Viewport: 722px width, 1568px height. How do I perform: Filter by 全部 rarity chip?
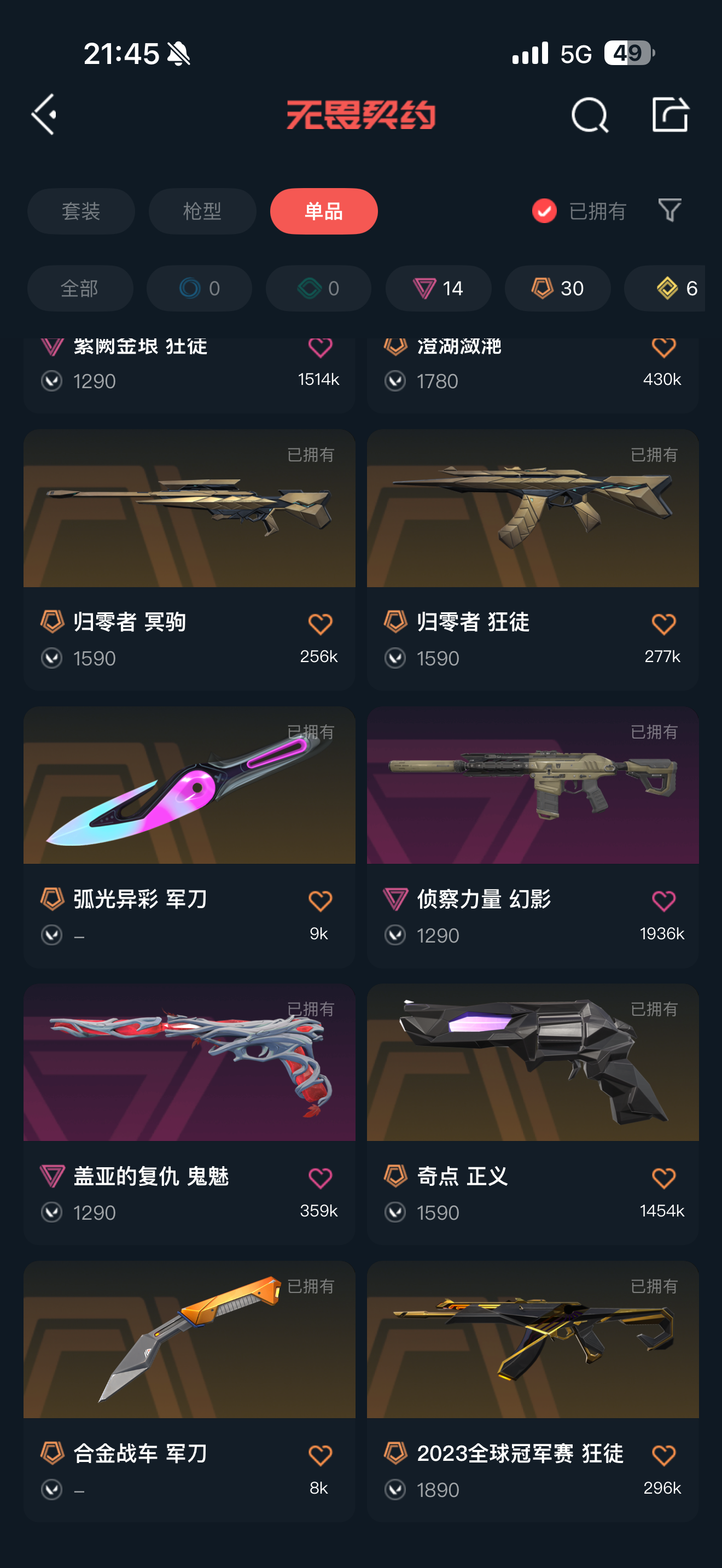(80, 288)
